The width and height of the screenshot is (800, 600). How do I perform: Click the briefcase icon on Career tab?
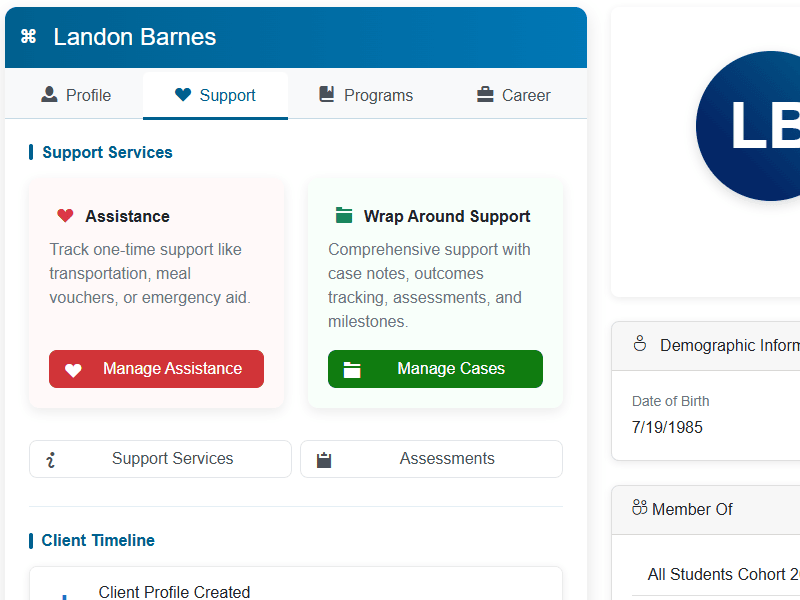pyautogui.click(x=485, y=95)
